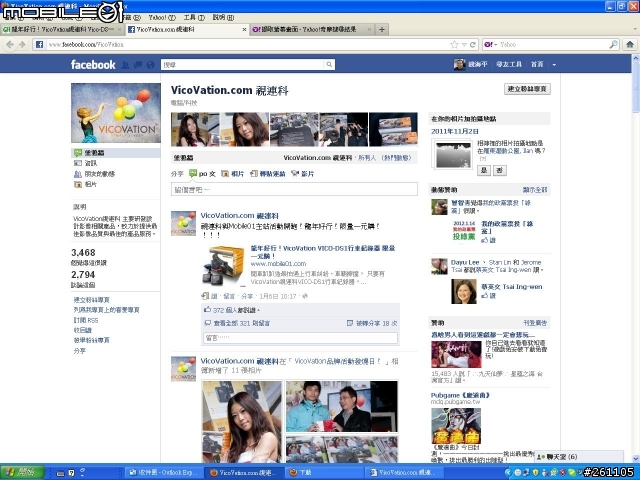Switch to the VicoVation Firefox taskbar button
This screenshot has height=480, width=640.
243,473
